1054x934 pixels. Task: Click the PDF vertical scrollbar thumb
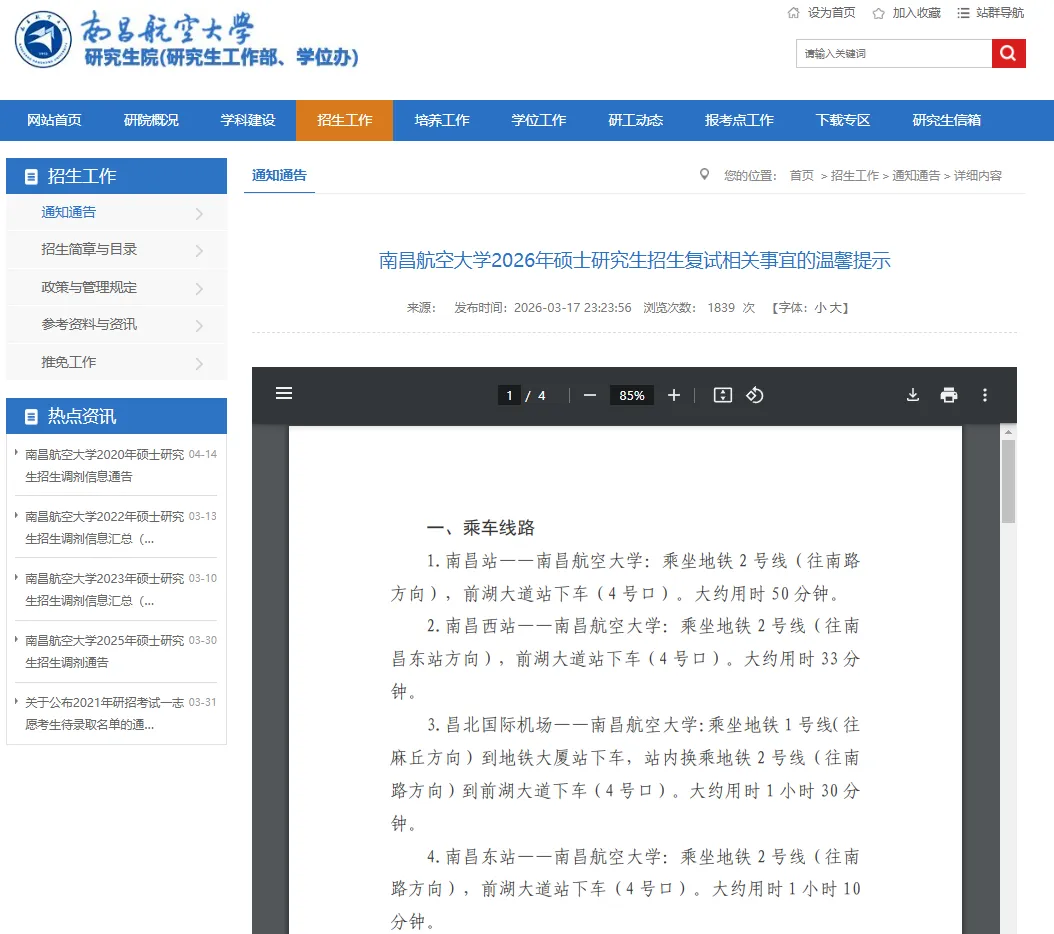coord(1008,481)
